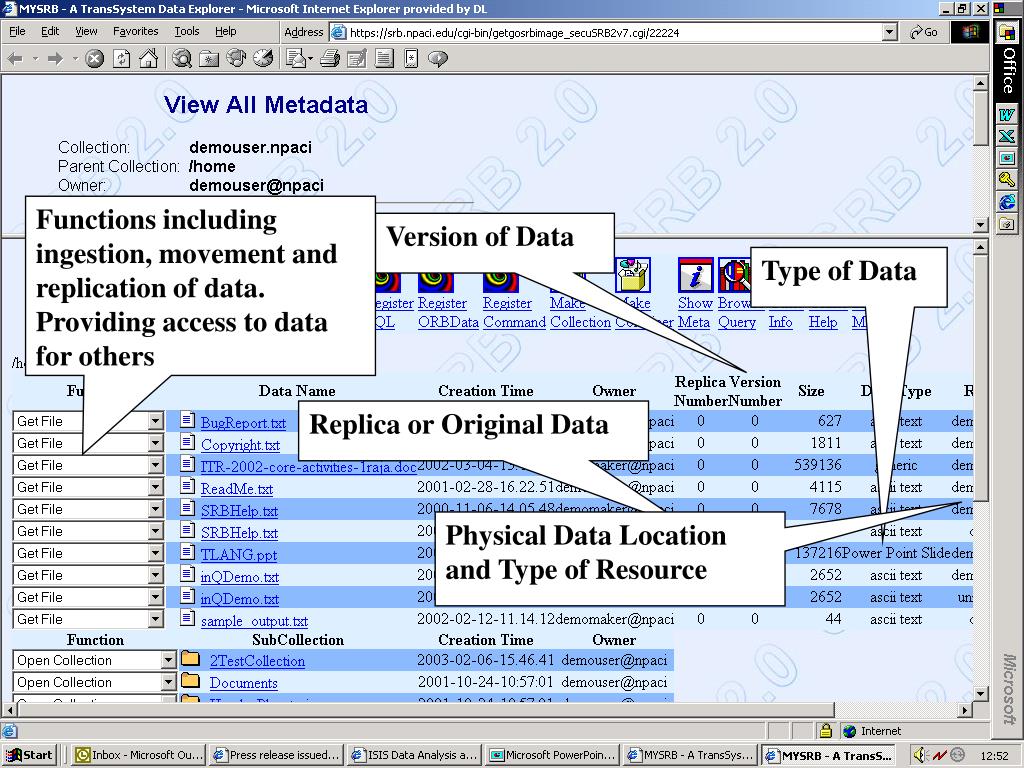This screenshot has width=1024, height=768.
Task: Open the Favorites folder toolbar icon
Action: (209, 59)
